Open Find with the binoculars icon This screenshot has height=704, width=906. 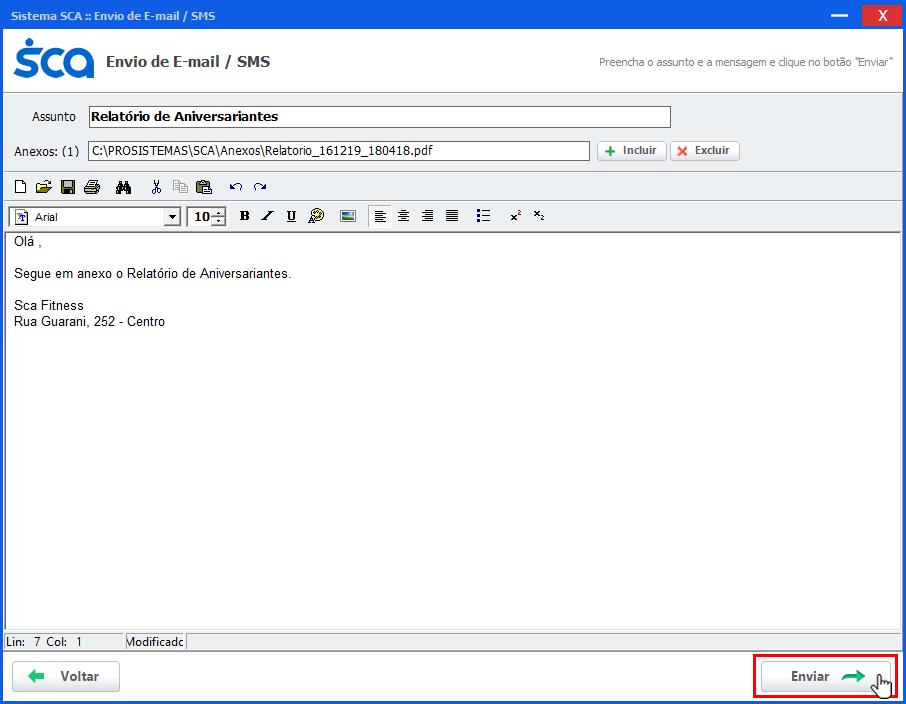tap(123, 187)
